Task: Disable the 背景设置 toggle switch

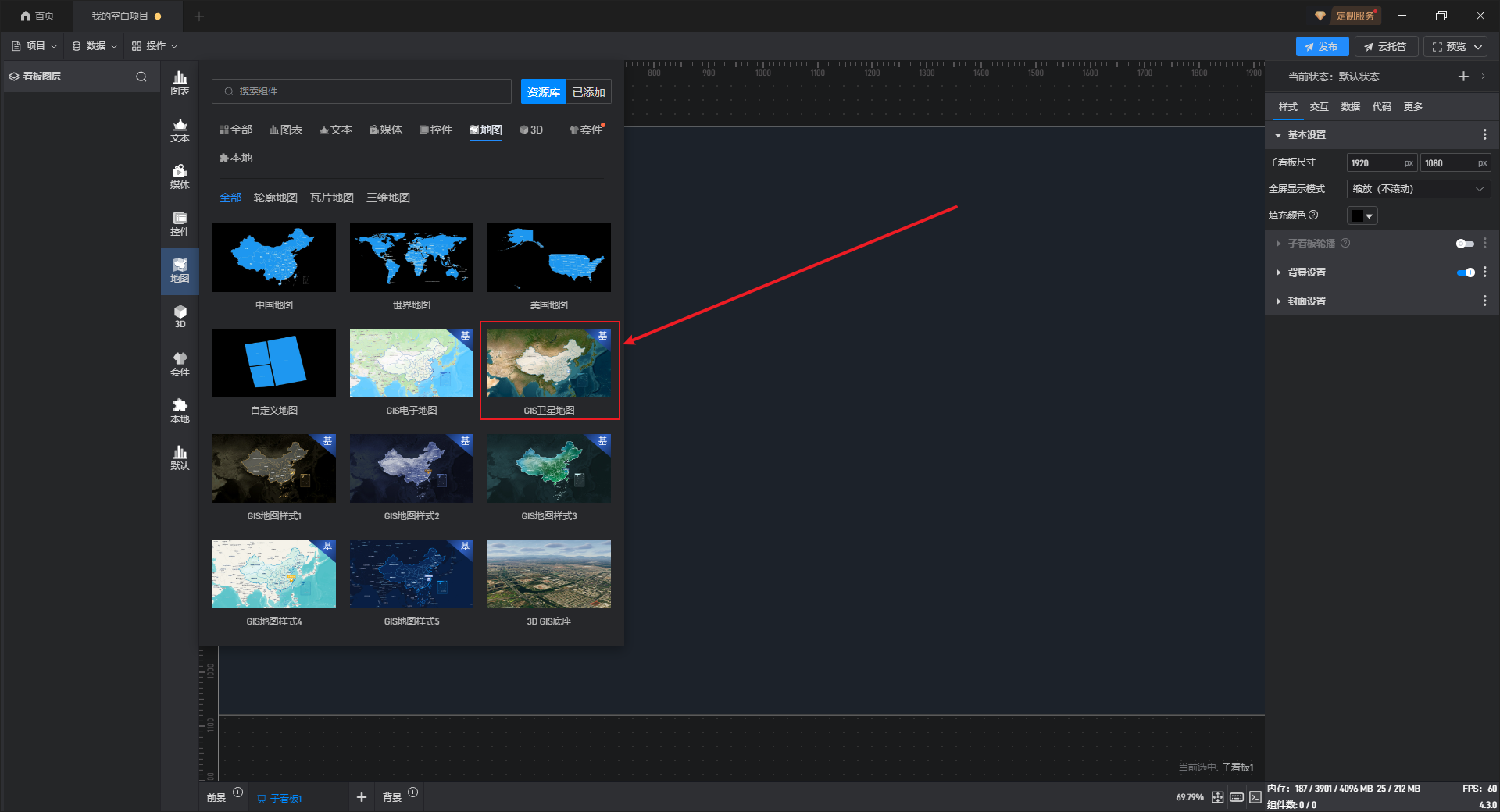Action: [x=1465, y=272]
